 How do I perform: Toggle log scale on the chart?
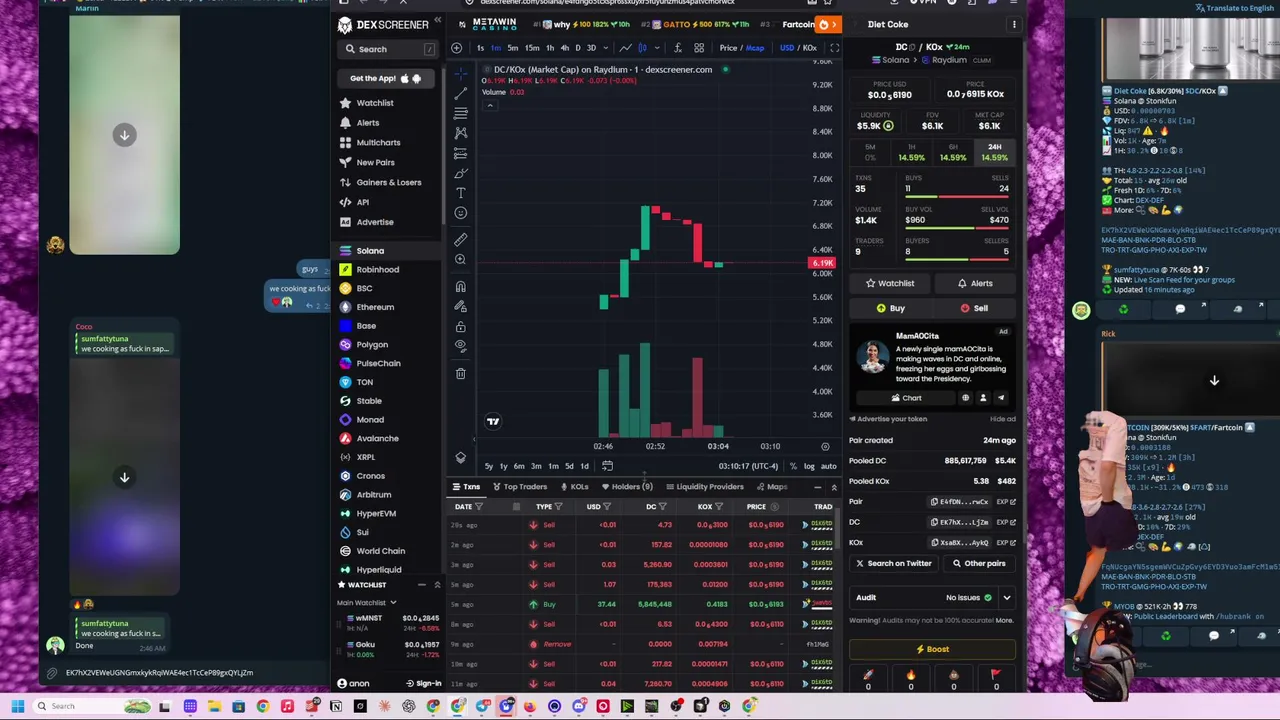[x=809, y=466]
